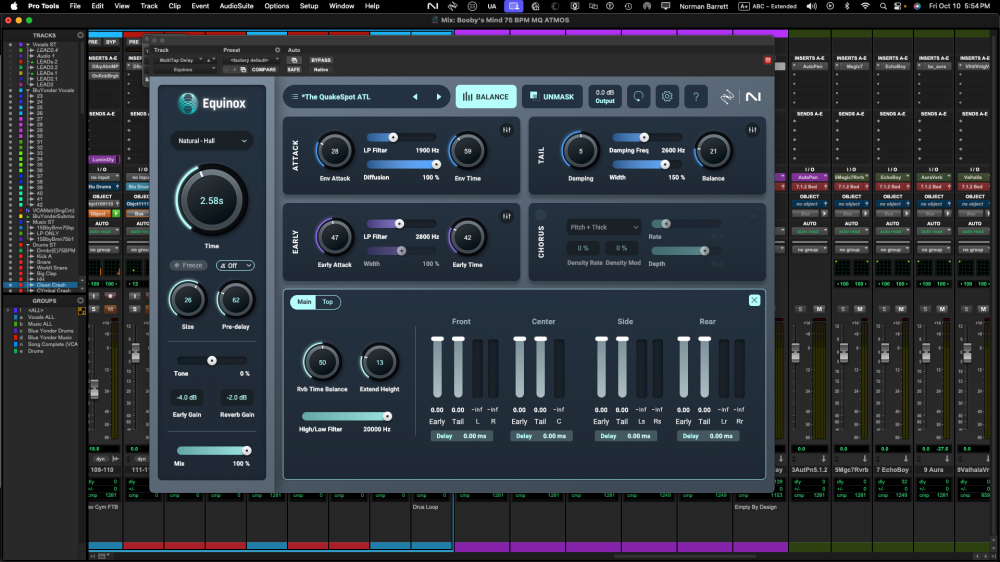Click the Front Delay 0.00 ms field
The image size is (1000, 562).
click(462, 436)
